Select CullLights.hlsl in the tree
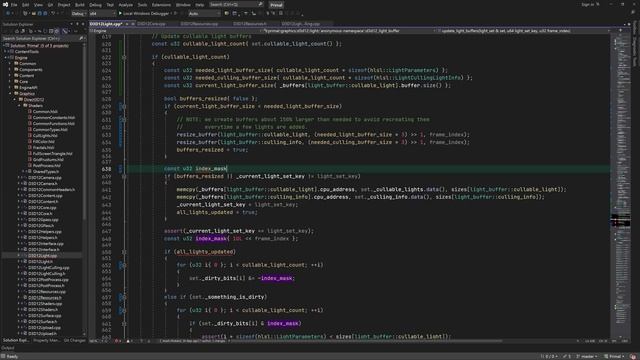This screenshot has width=640, height=360. (45, 136)
